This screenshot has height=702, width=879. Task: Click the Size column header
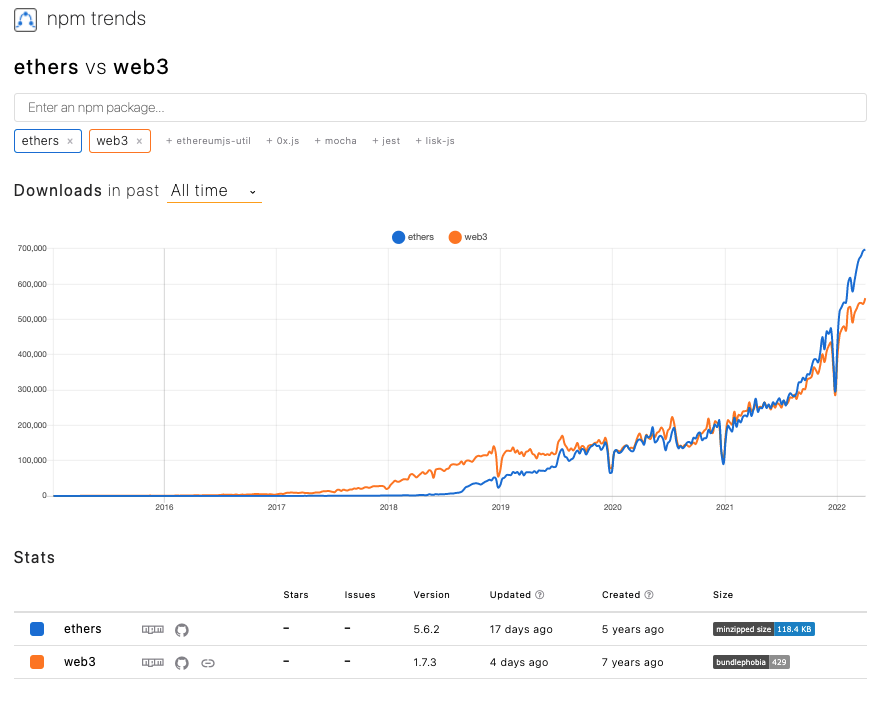tap(723, 595)
